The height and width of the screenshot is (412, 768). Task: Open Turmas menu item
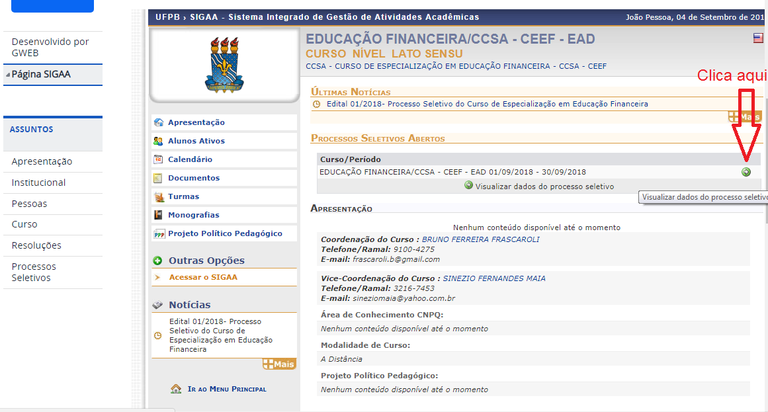[184, 196]
